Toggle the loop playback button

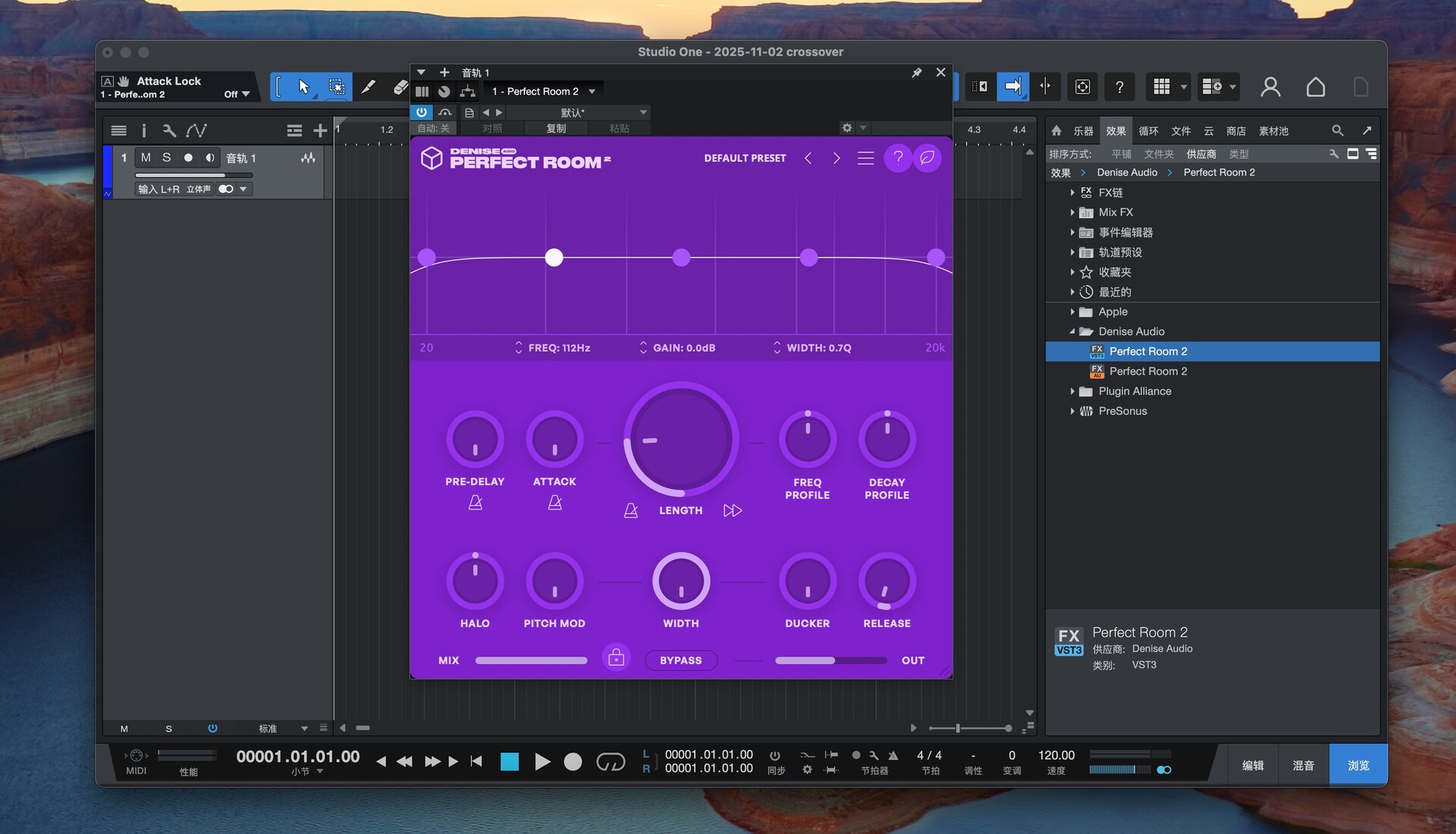click(610, 762)
